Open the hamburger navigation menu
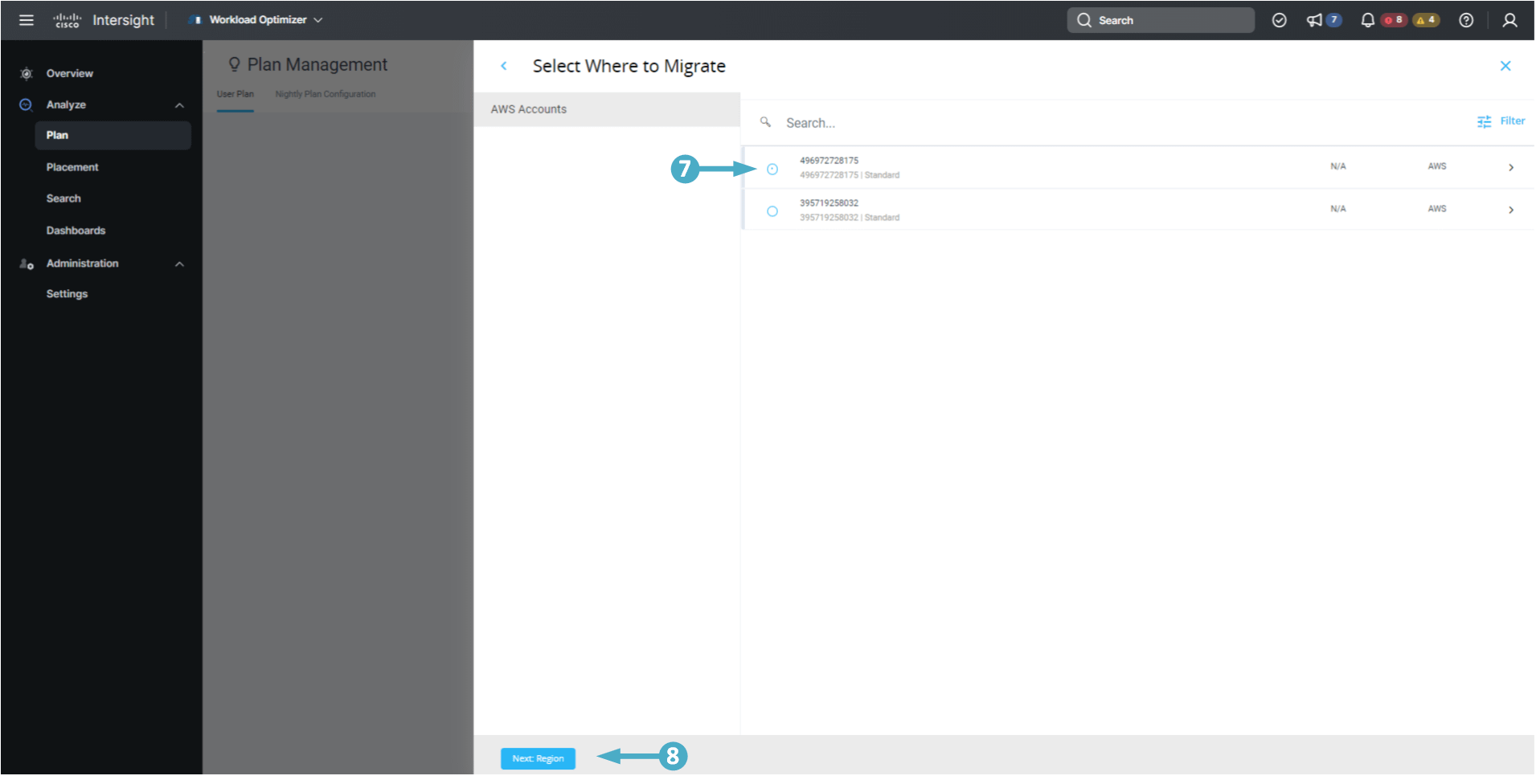 coord(27,20)
